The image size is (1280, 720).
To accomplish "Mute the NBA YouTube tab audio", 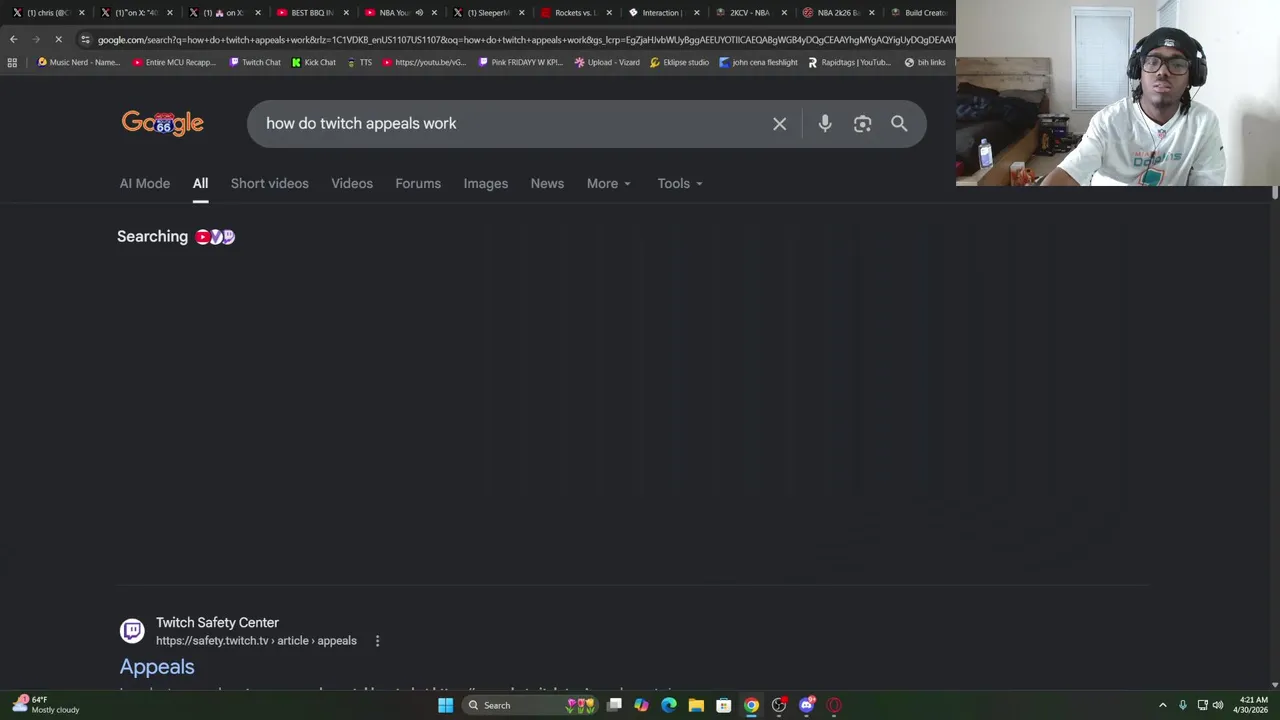I will [419, 13].
